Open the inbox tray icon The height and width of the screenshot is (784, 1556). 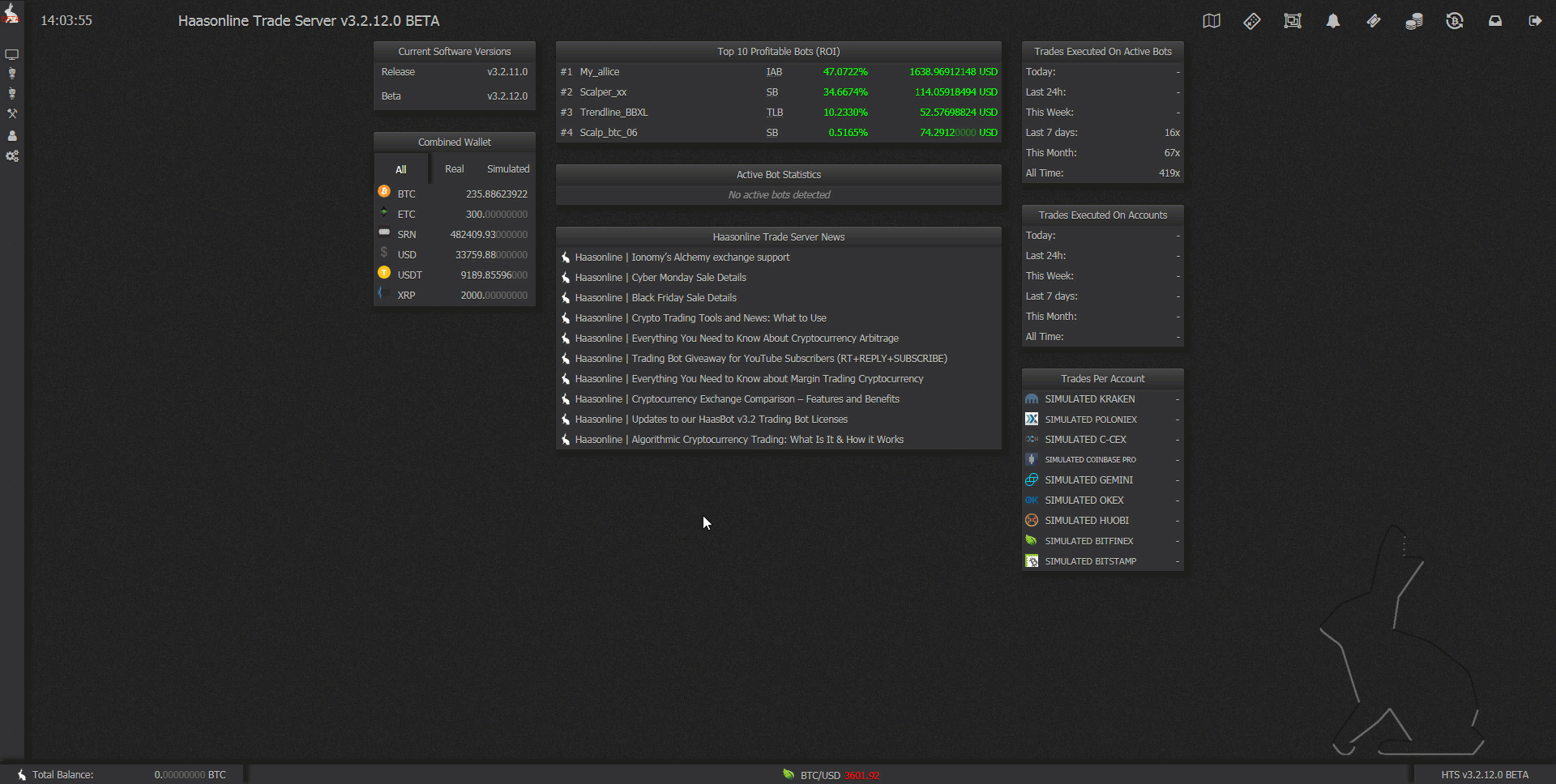[x=1495, y=21]
